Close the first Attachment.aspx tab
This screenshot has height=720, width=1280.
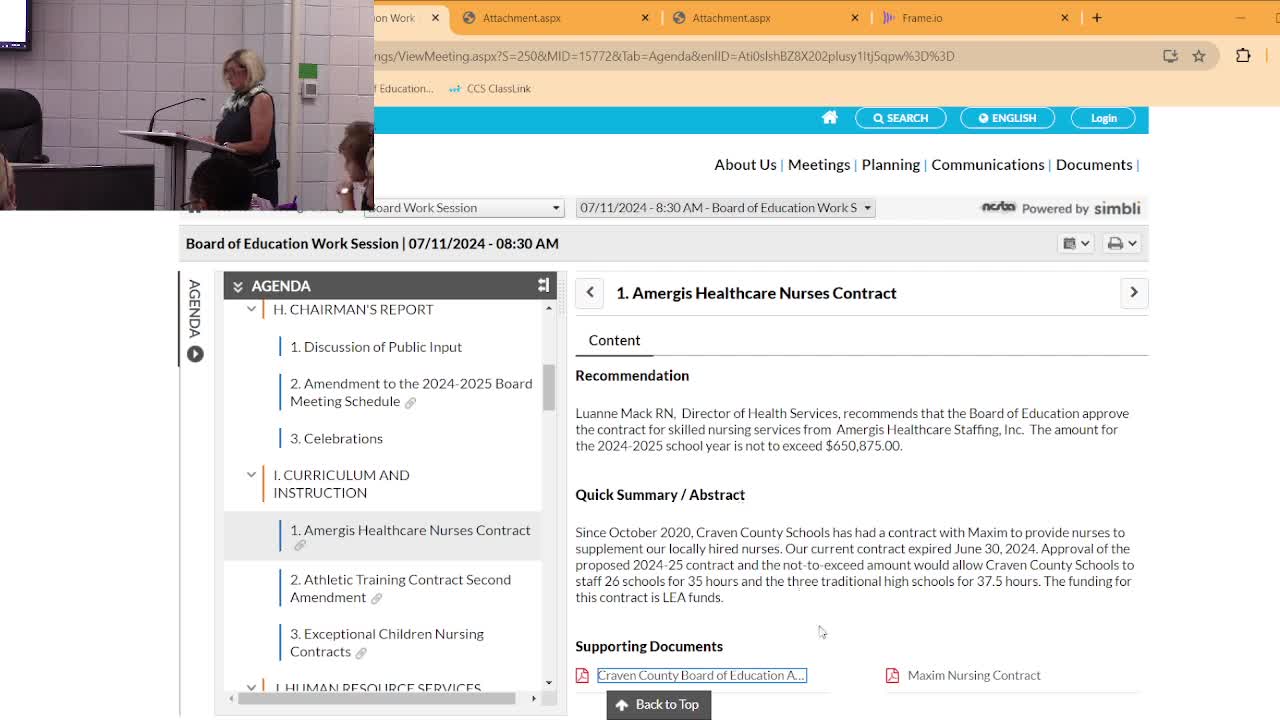(x=645, y=18)
